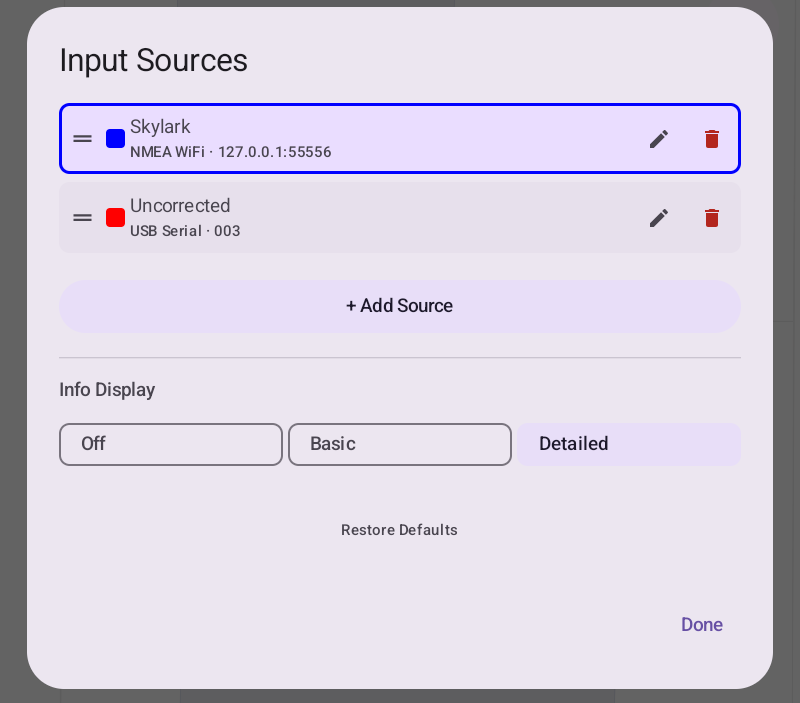Grab the Skylark row drag handle
800x703 pixels.
coord(82,139)
